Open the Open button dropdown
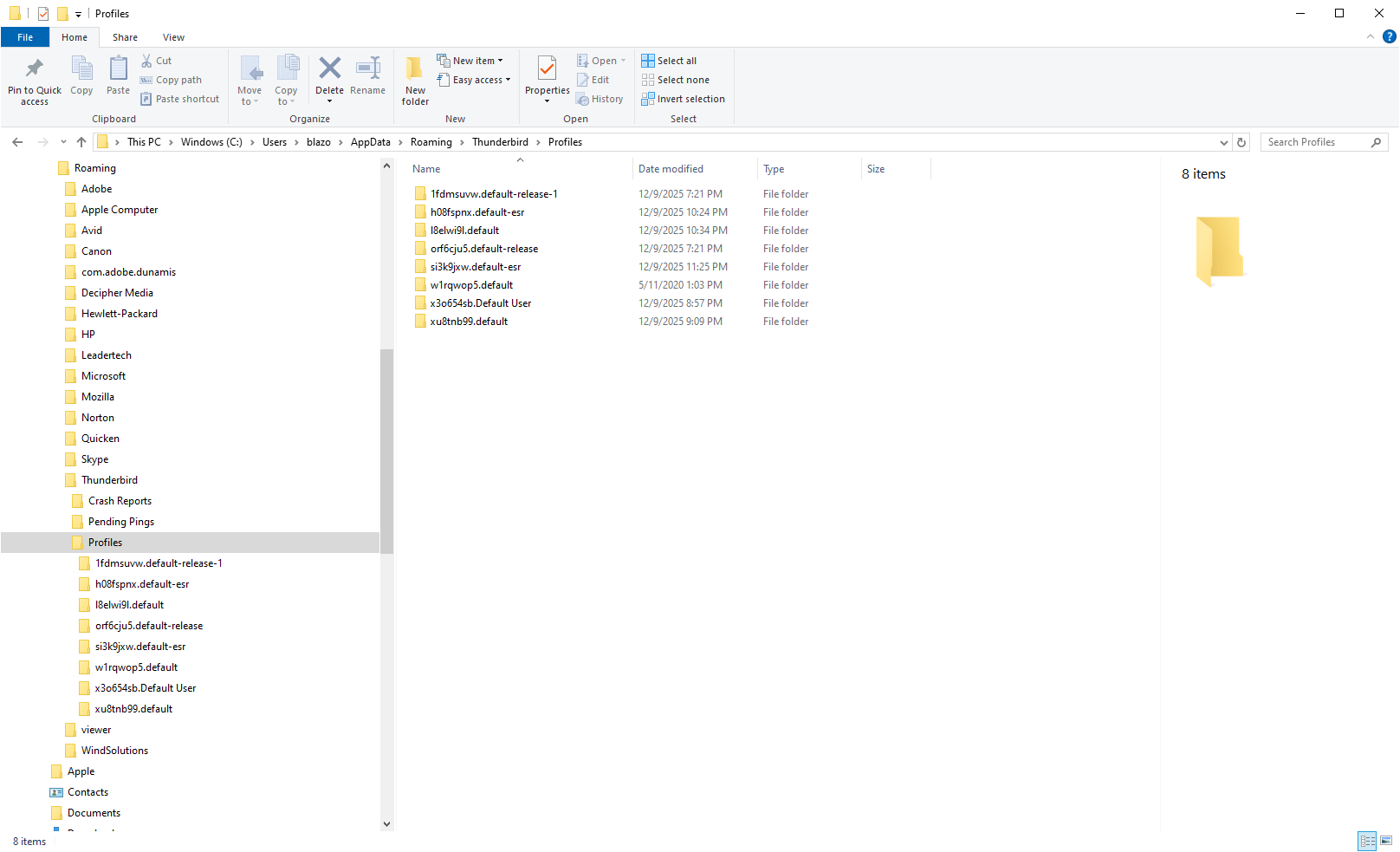1400x852 pixels. [x=623, y=61]
